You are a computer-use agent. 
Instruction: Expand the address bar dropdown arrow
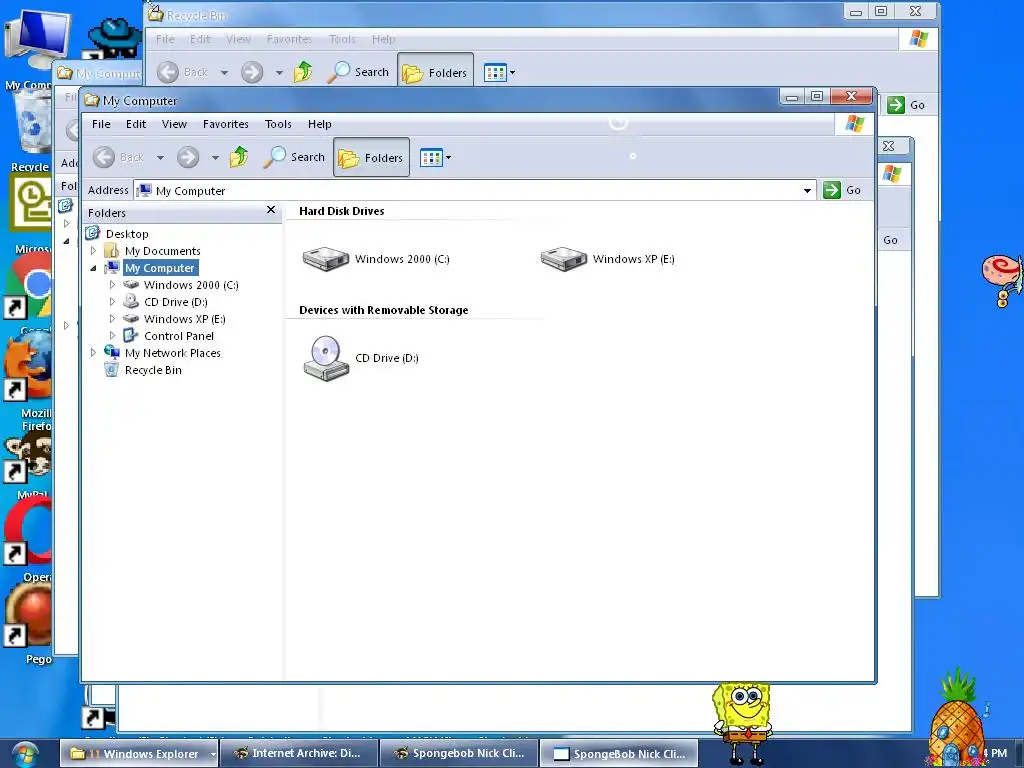pyautogui.click(x=808, y=191)
